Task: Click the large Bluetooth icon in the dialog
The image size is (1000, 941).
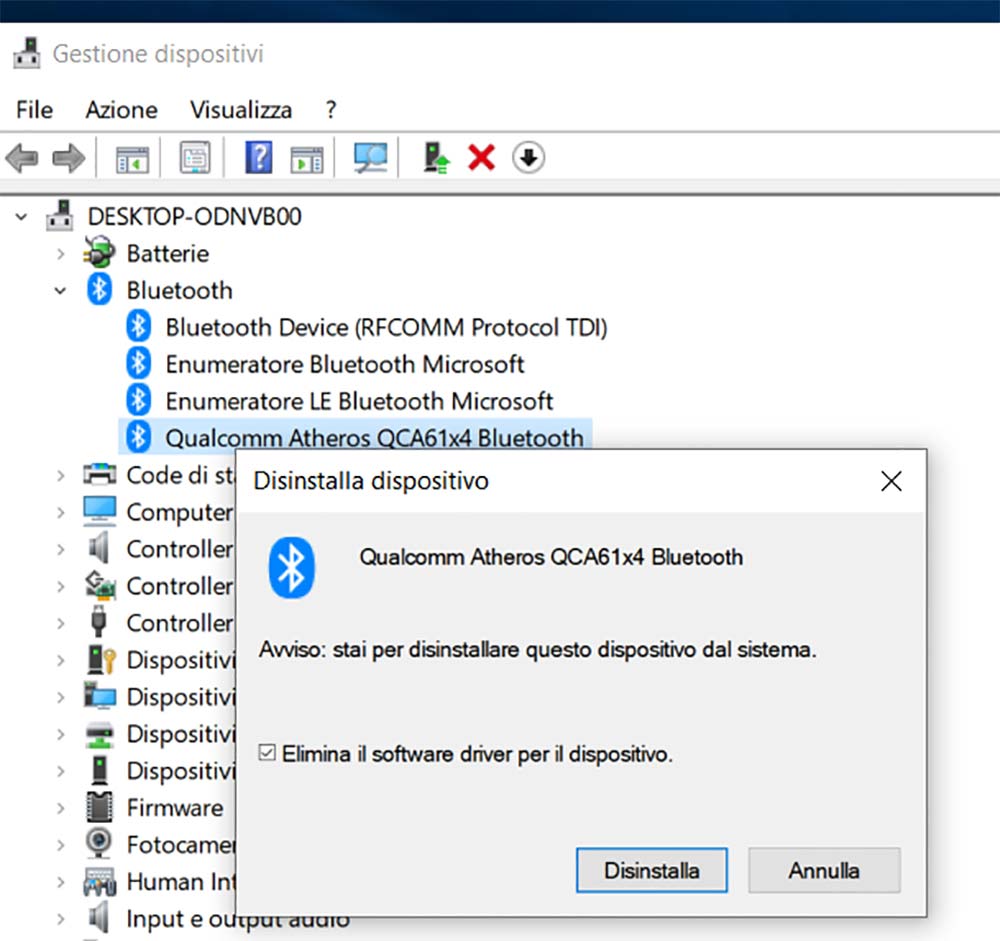Action: pos(291,567)
